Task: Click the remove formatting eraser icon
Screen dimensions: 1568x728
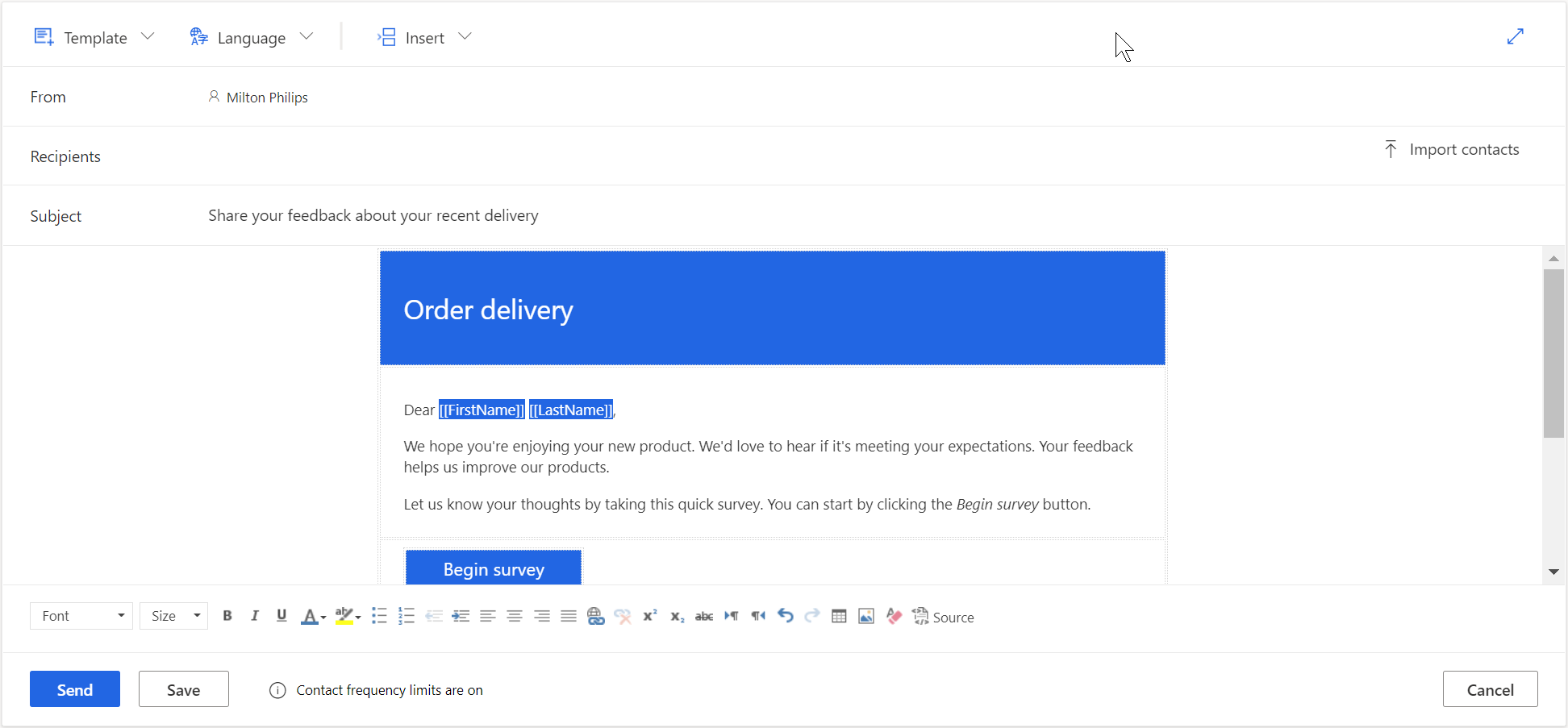Action: 894,616
